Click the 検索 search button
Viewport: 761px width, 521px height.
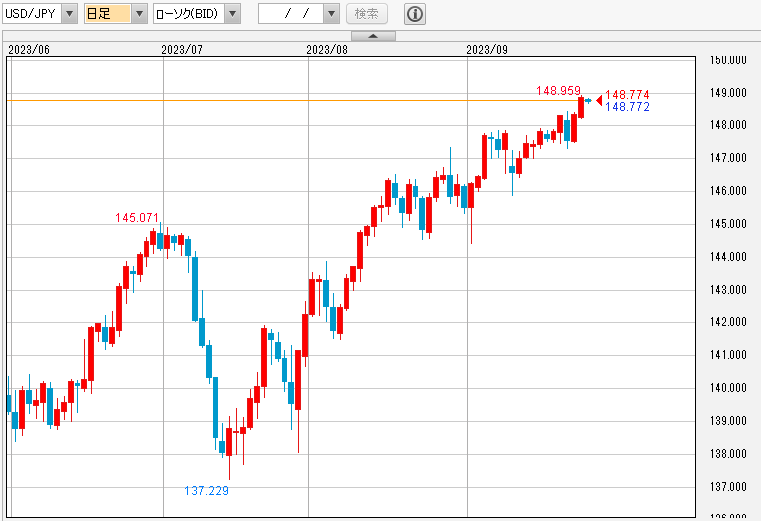click(366, 14)
